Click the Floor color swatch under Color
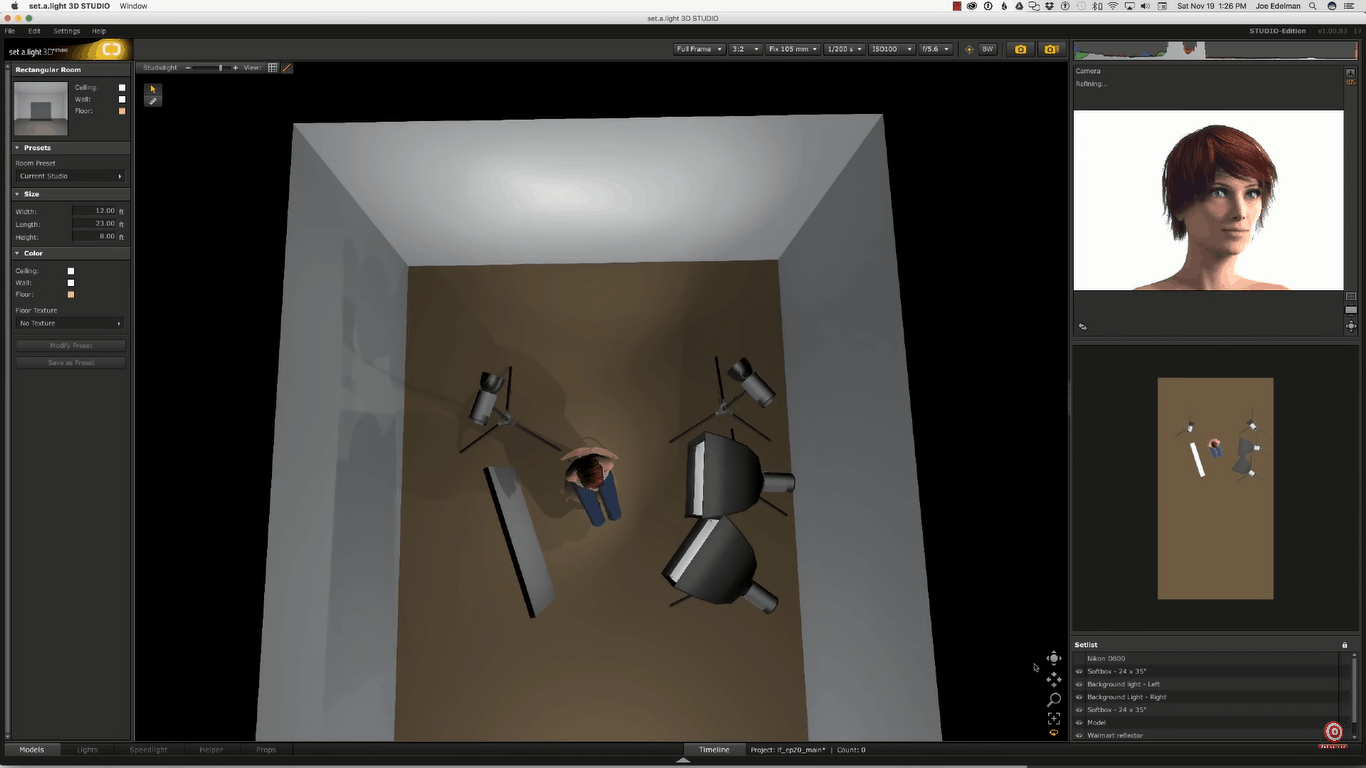The width and height of the screenshot is (1366, 768). pos(71,295)
